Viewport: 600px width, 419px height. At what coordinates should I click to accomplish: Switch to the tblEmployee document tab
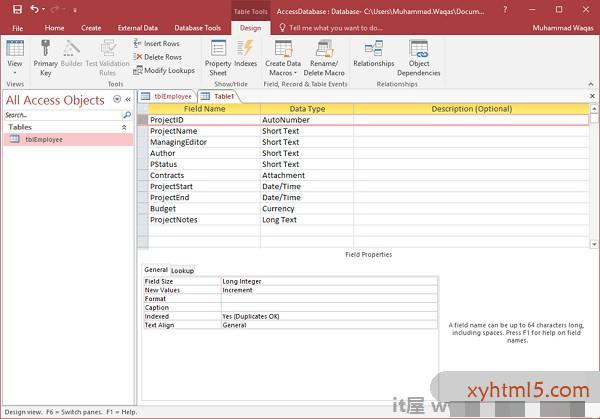pos(167,96)
